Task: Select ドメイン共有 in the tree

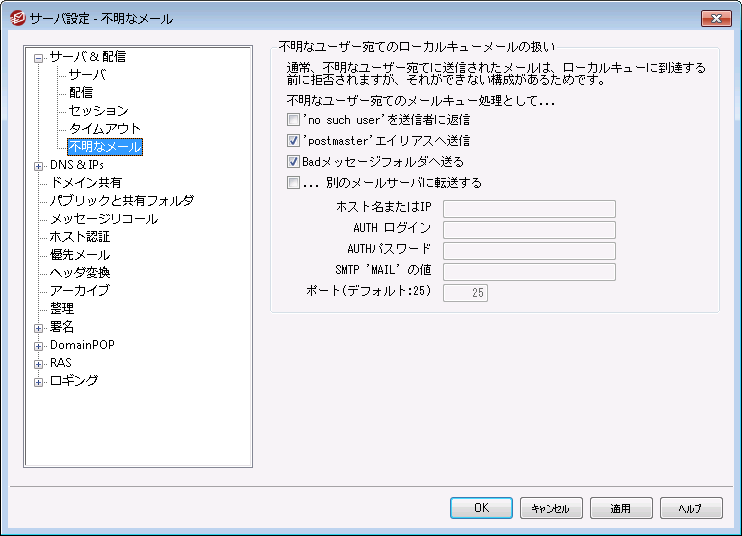Action: tap(86, 183)
